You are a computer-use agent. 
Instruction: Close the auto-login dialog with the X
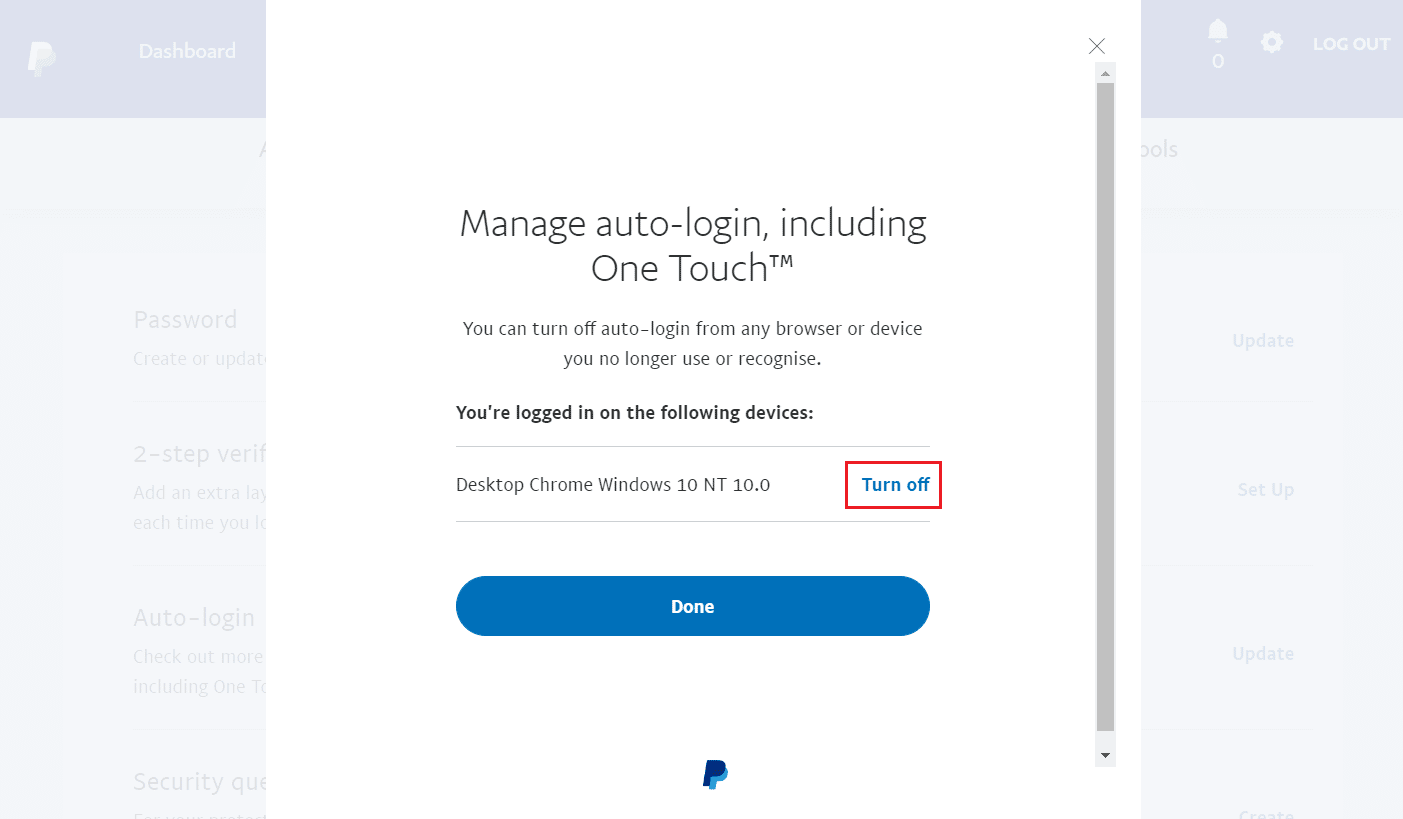coord(1097,46)
